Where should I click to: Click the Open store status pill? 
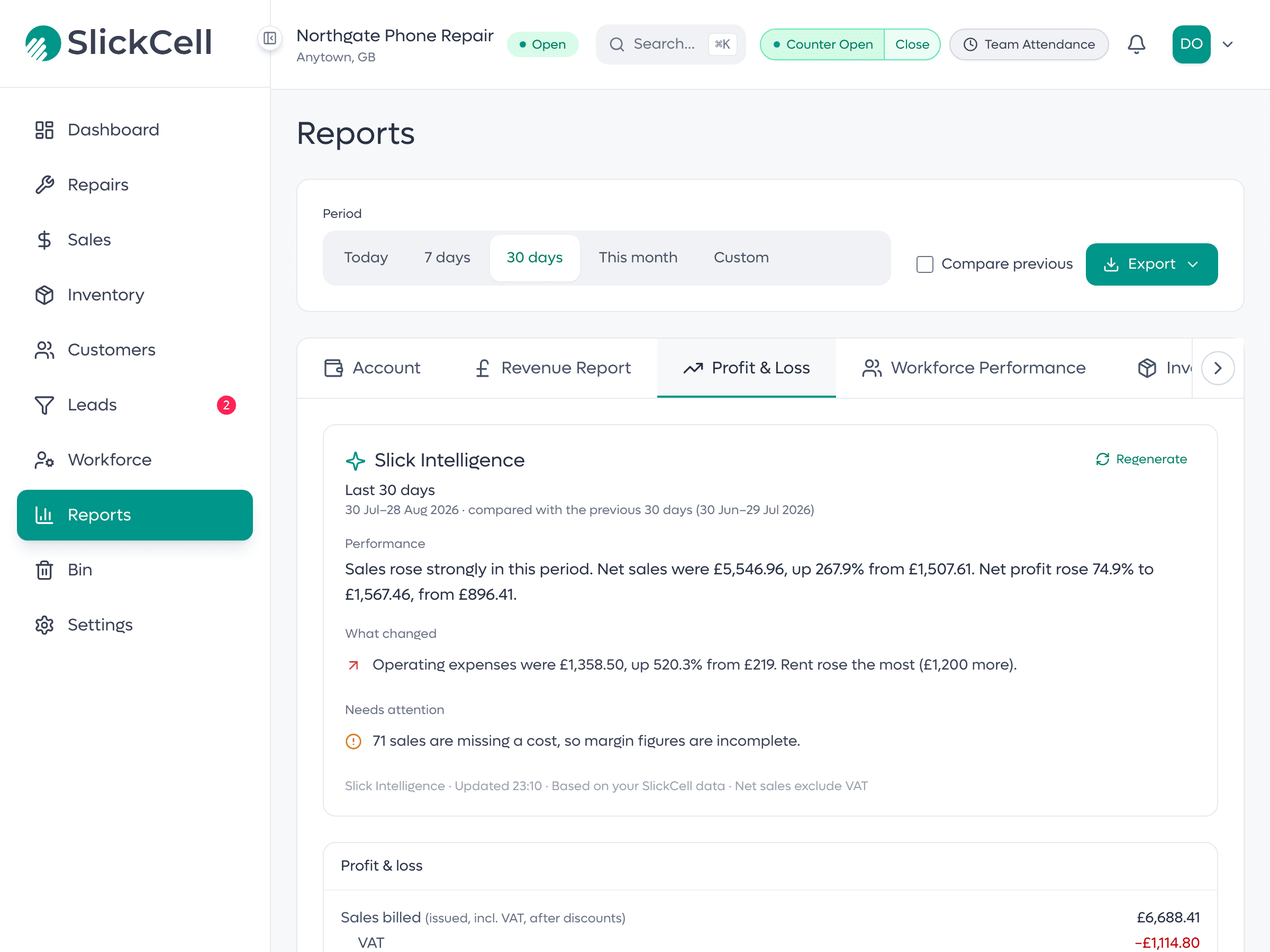tap(542, 44)
